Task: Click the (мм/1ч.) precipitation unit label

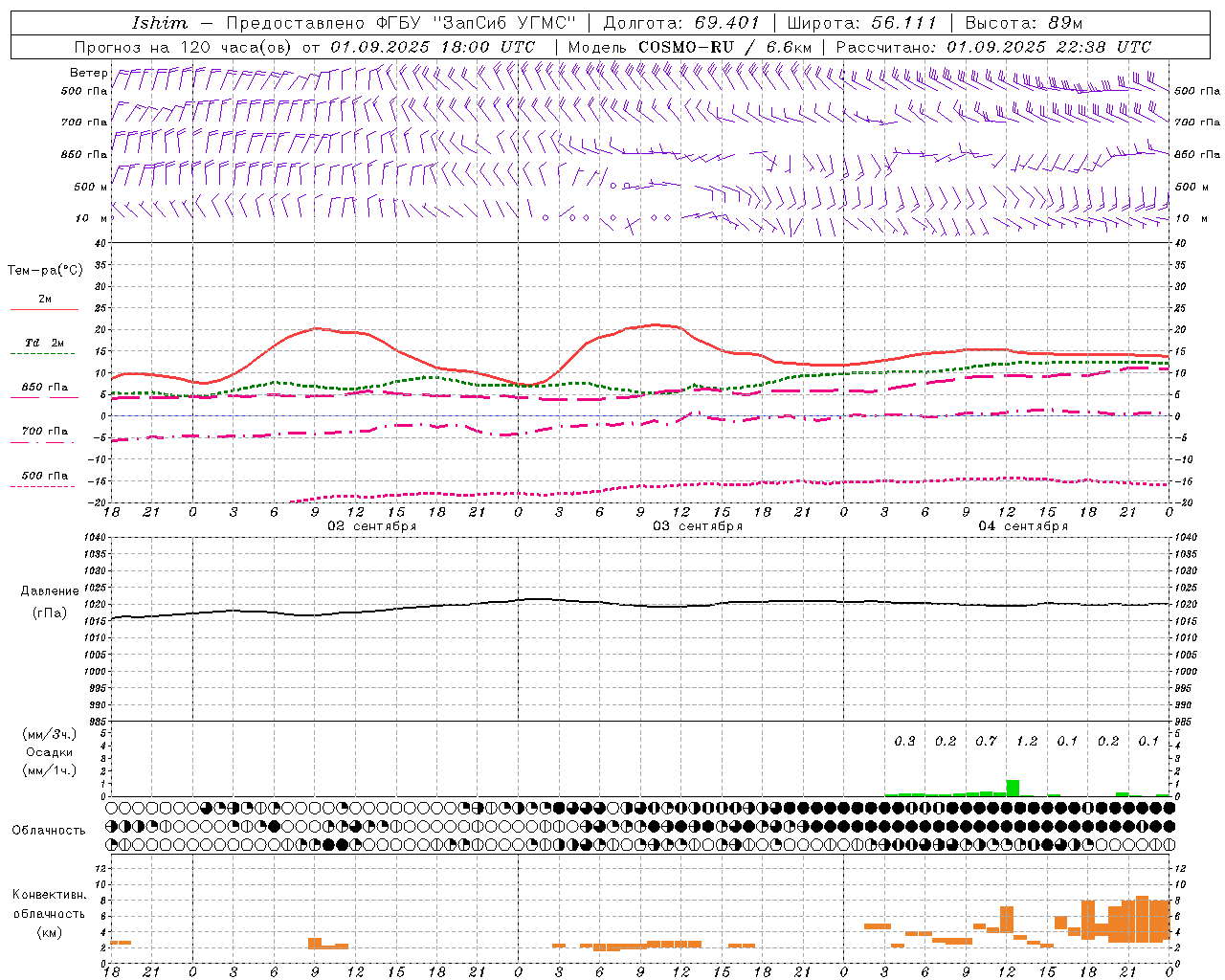Action: click(50, 770)
